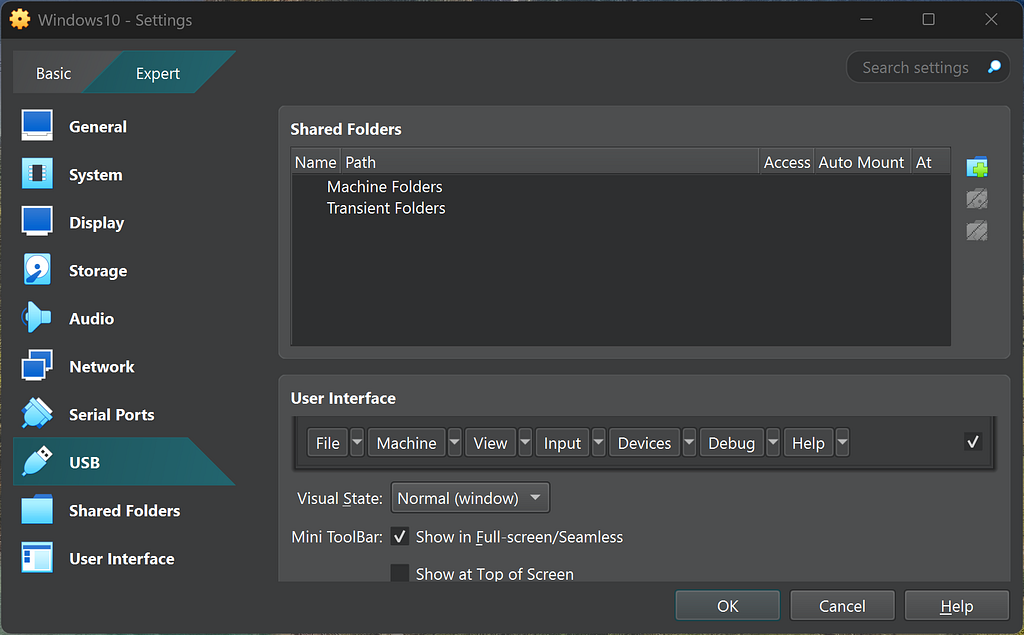1024x635 pixels.
Task: Disable Show in Full-screen/Seamless checkbox
Action: 400,537
